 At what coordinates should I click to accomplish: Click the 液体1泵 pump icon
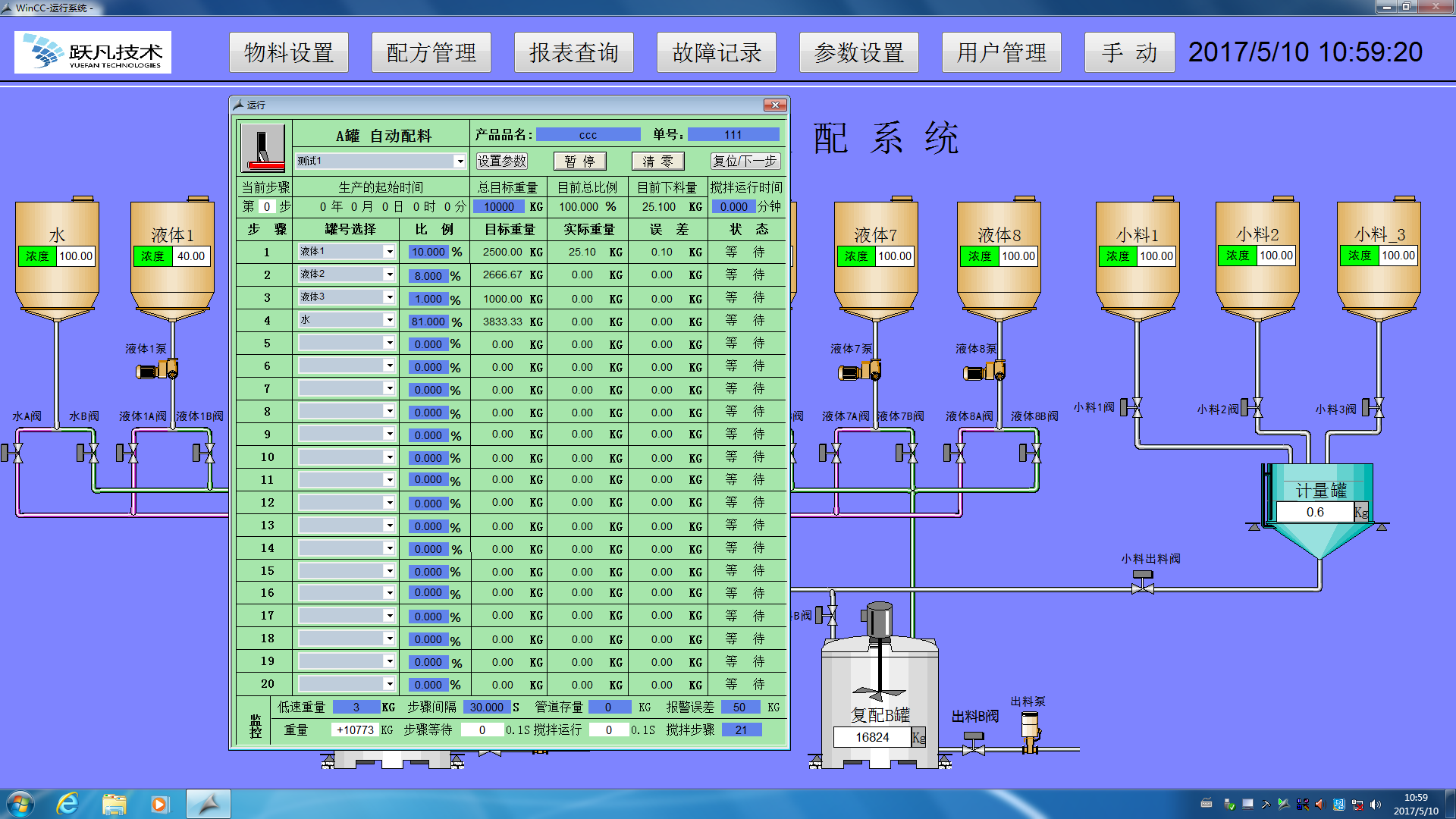click(157, 371)
